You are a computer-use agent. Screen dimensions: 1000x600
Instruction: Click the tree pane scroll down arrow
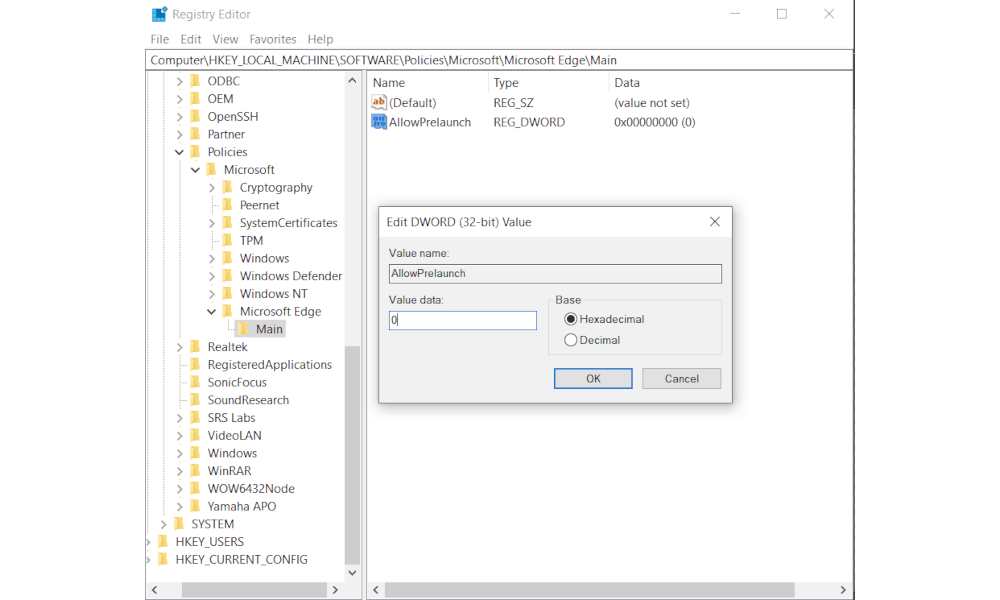[x=352, y=573]
